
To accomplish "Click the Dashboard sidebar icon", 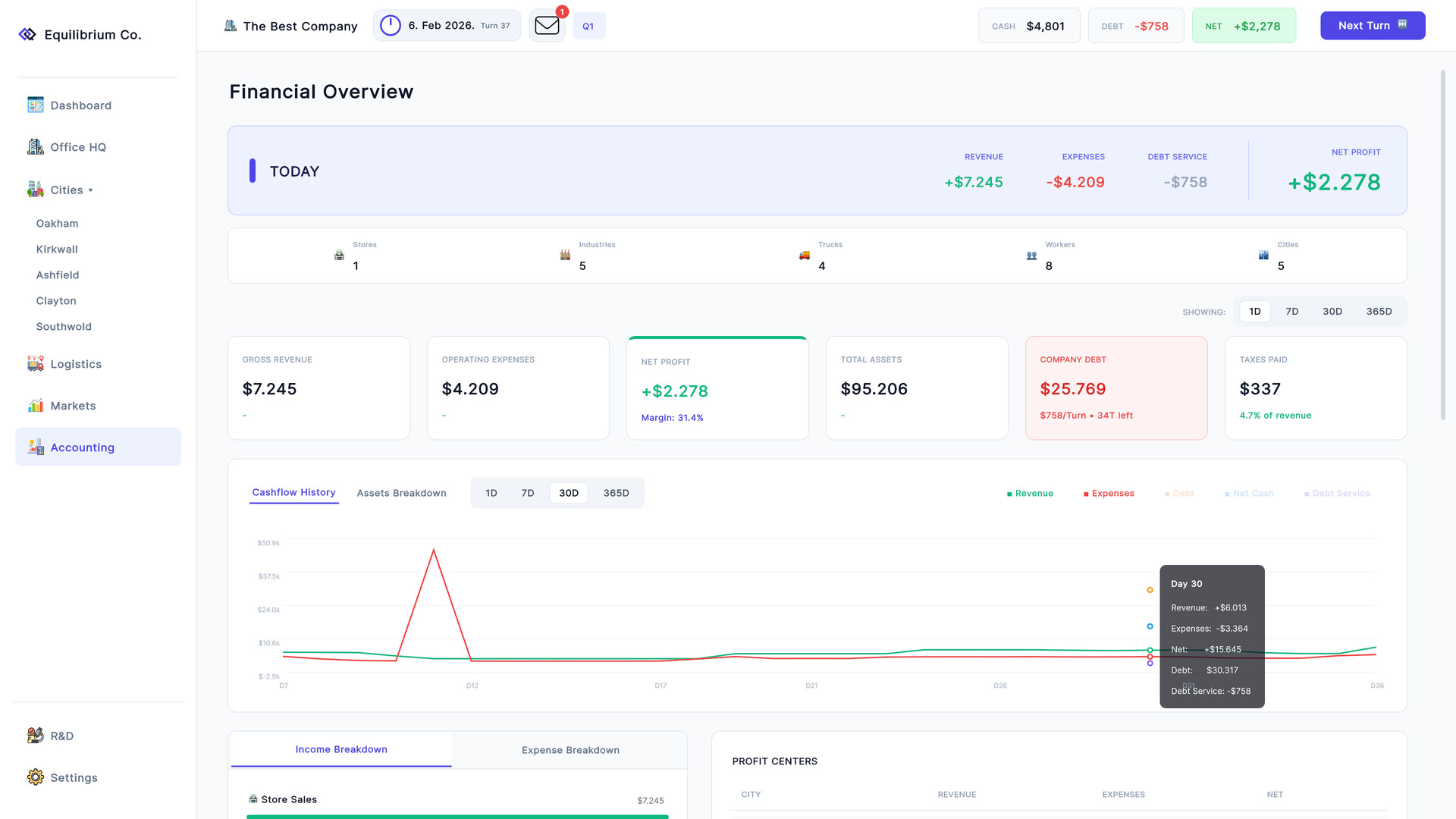I will 36,105.
